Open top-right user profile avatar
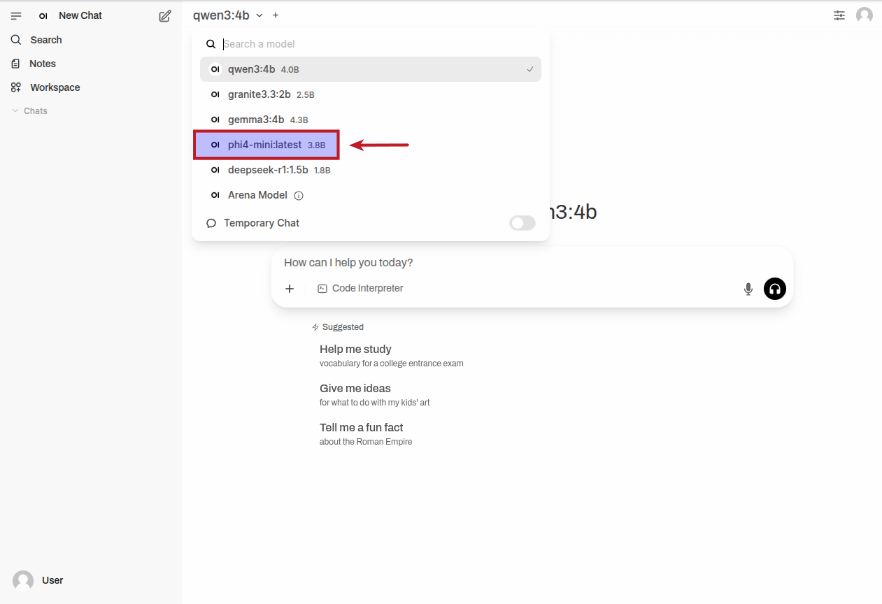882x604 pixels. (864, 15)
